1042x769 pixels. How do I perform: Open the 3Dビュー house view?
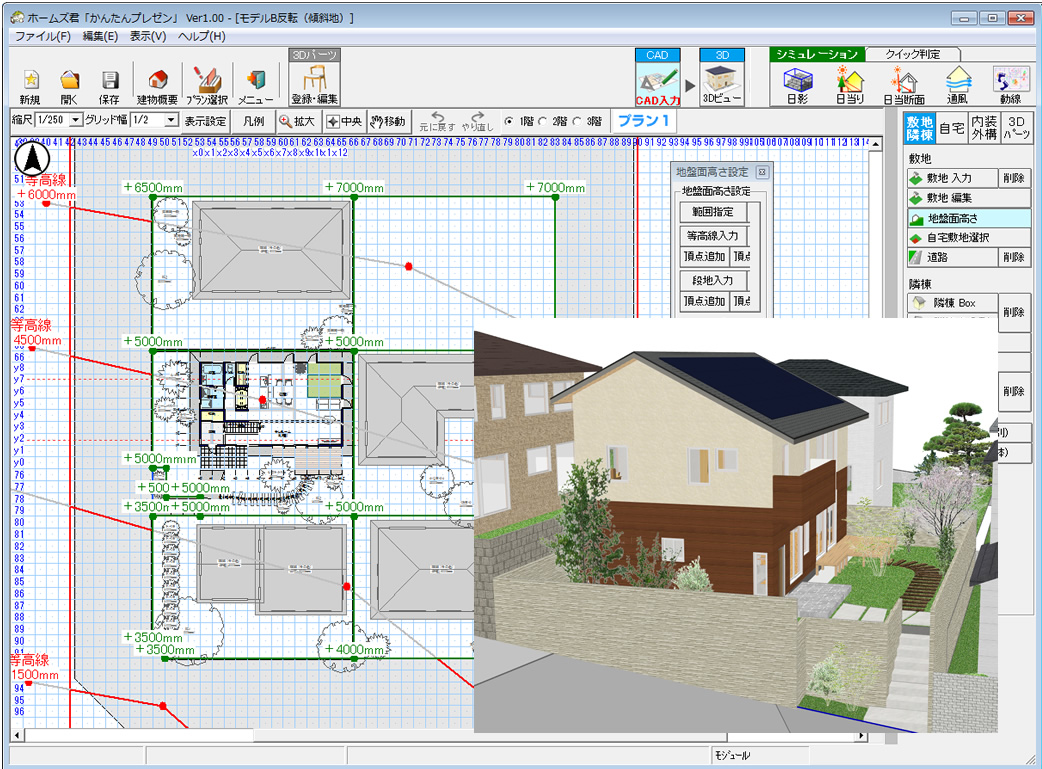722,84
